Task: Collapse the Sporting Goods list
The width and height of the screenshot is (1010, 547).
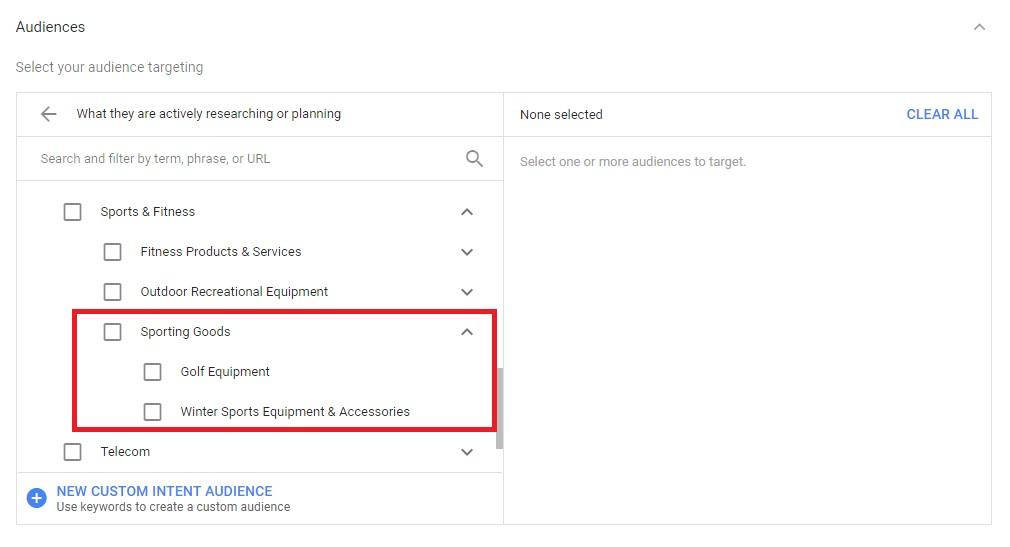Action: [x=467, y=332]
